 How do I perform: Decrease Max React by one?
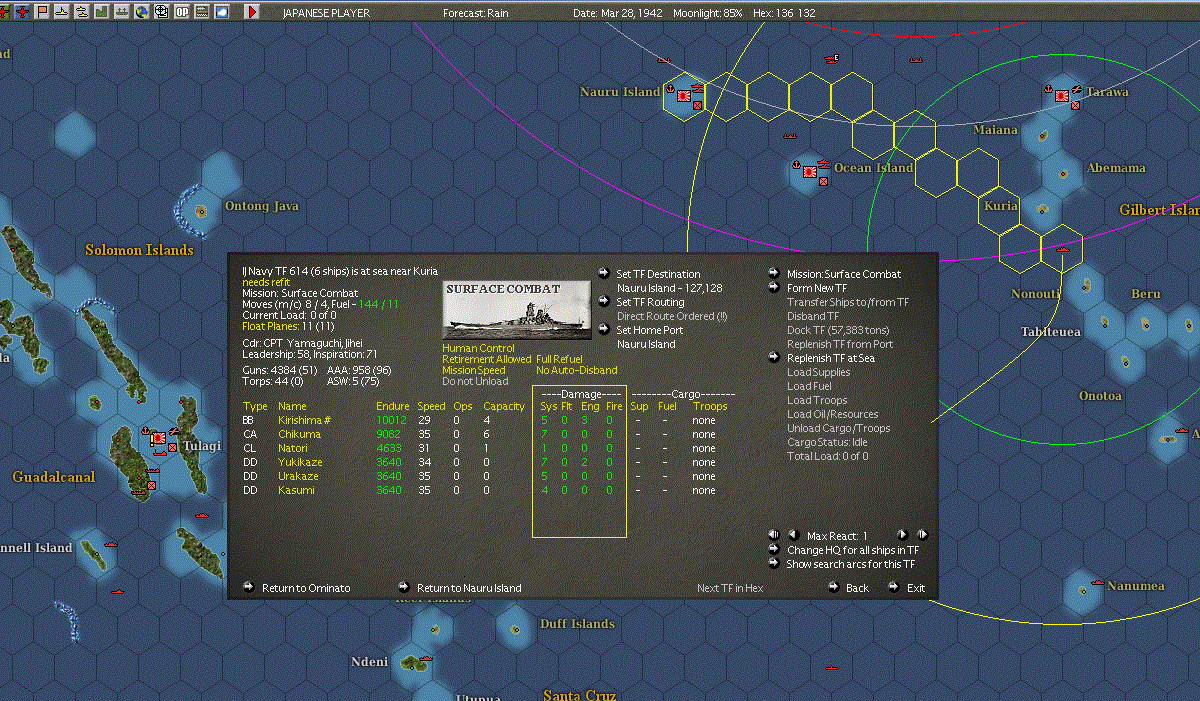pos(793,535)
